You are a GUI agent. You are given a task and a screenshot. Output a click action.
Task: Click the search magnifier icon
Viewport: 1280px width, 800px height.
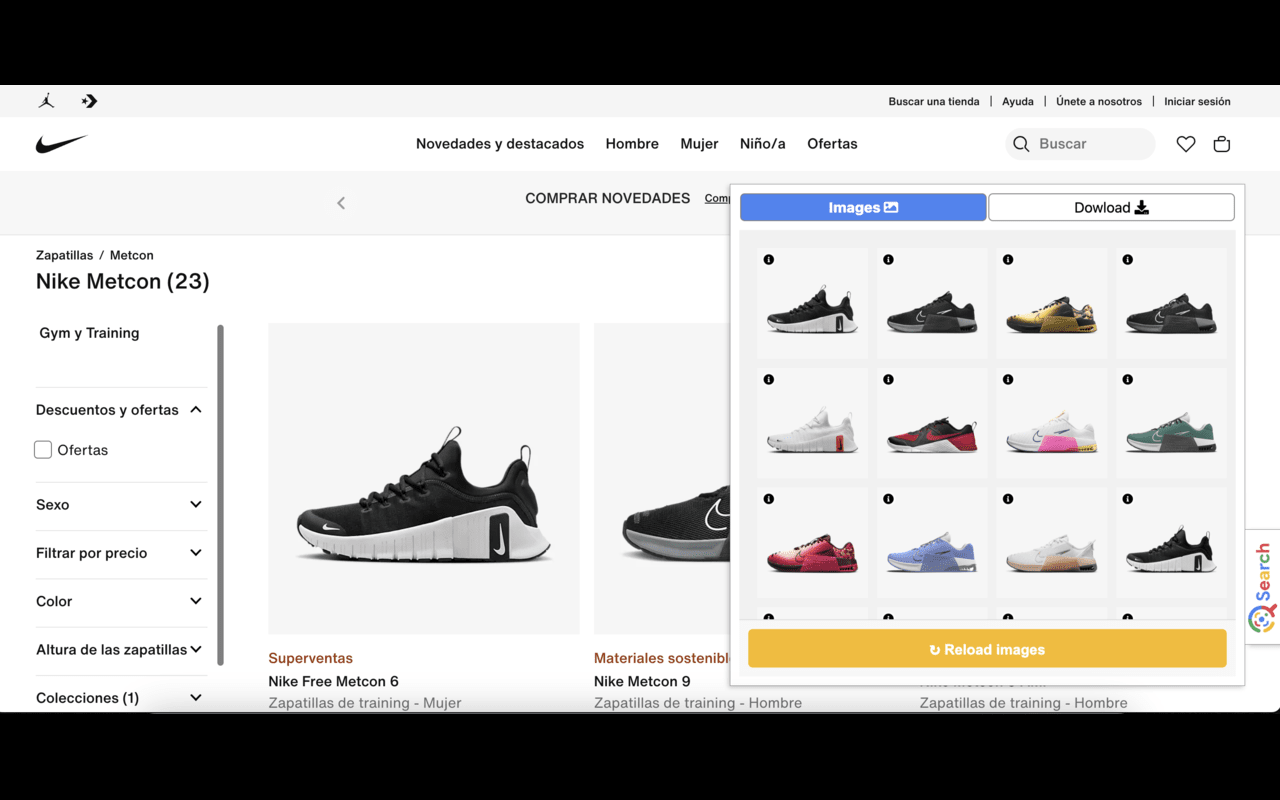point(1021,143)
